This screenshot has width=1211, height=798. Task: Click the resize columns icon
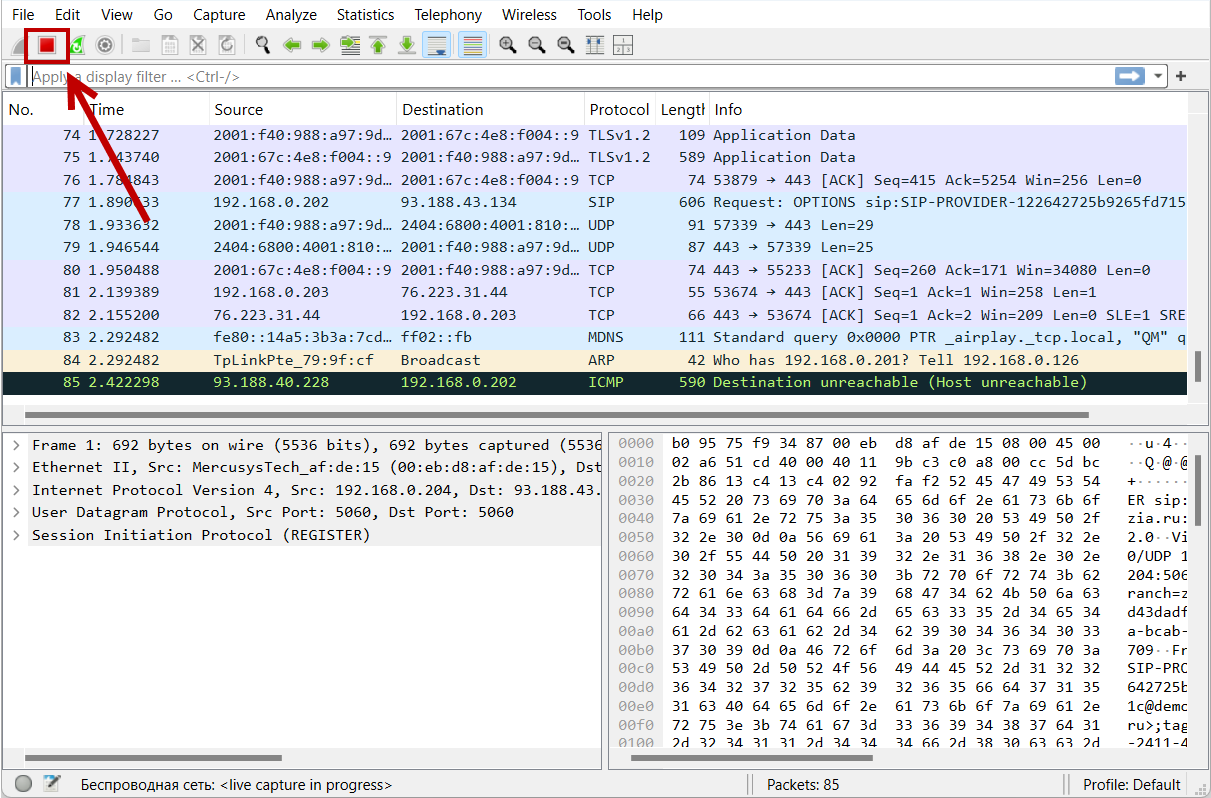point(594,45)
